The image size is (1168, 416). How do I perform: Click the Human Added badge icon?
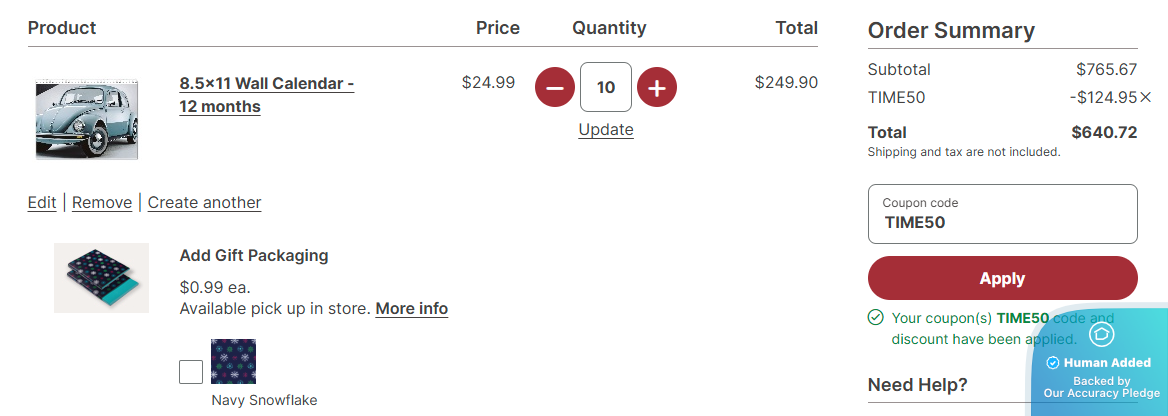1101,334
